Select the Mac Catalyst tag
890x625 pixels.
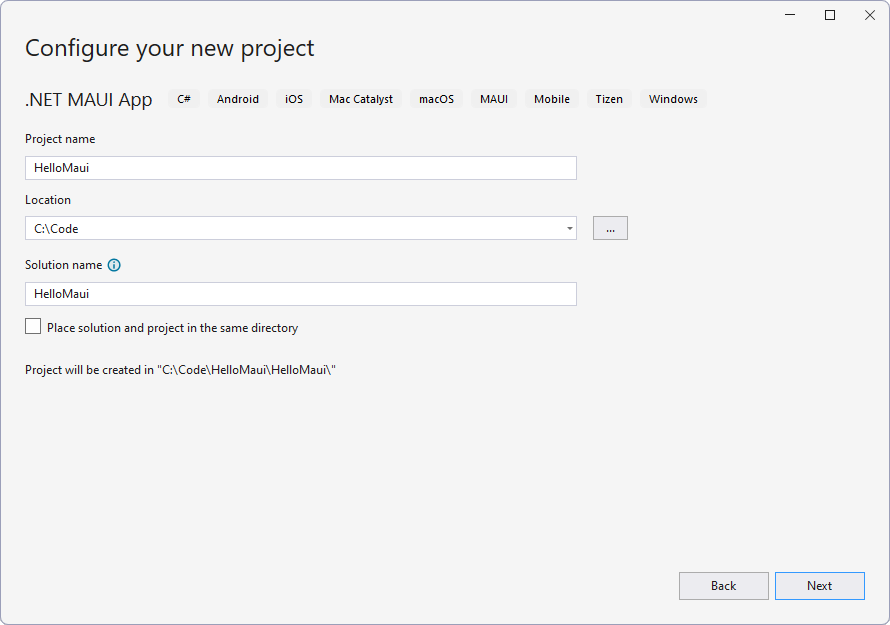[x=360, y=98]
